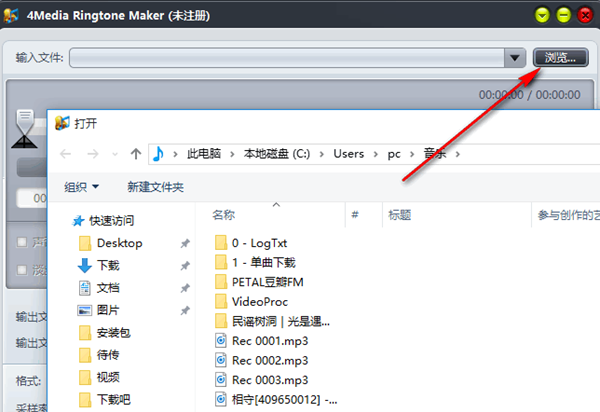Image resolution: width=600 pixels, height=412 pixels.
Task: Click the 浏览... browse button
Action: [561, 58]
